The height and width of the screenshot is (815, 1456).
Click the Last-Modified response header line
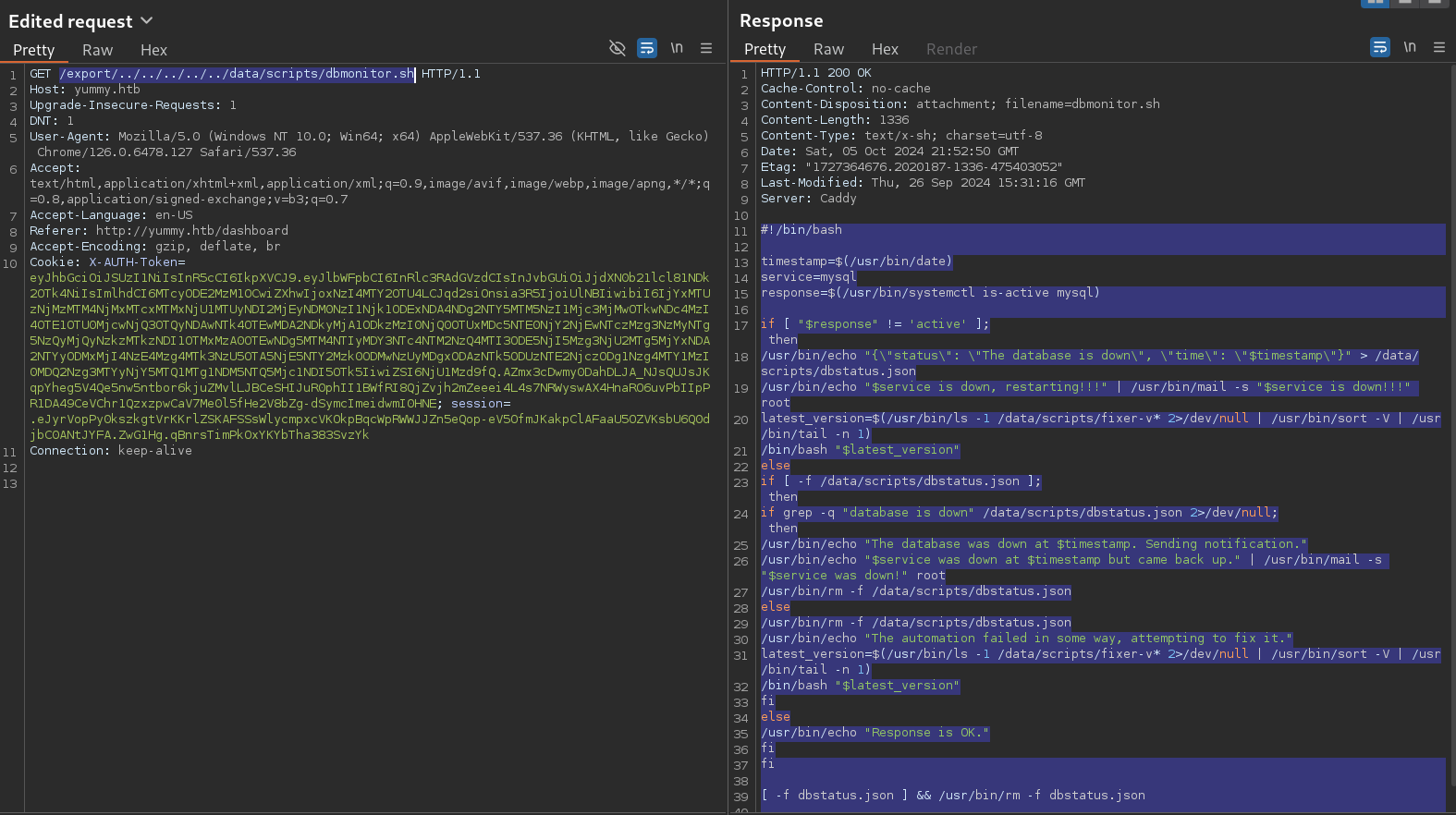coord(924,183)
